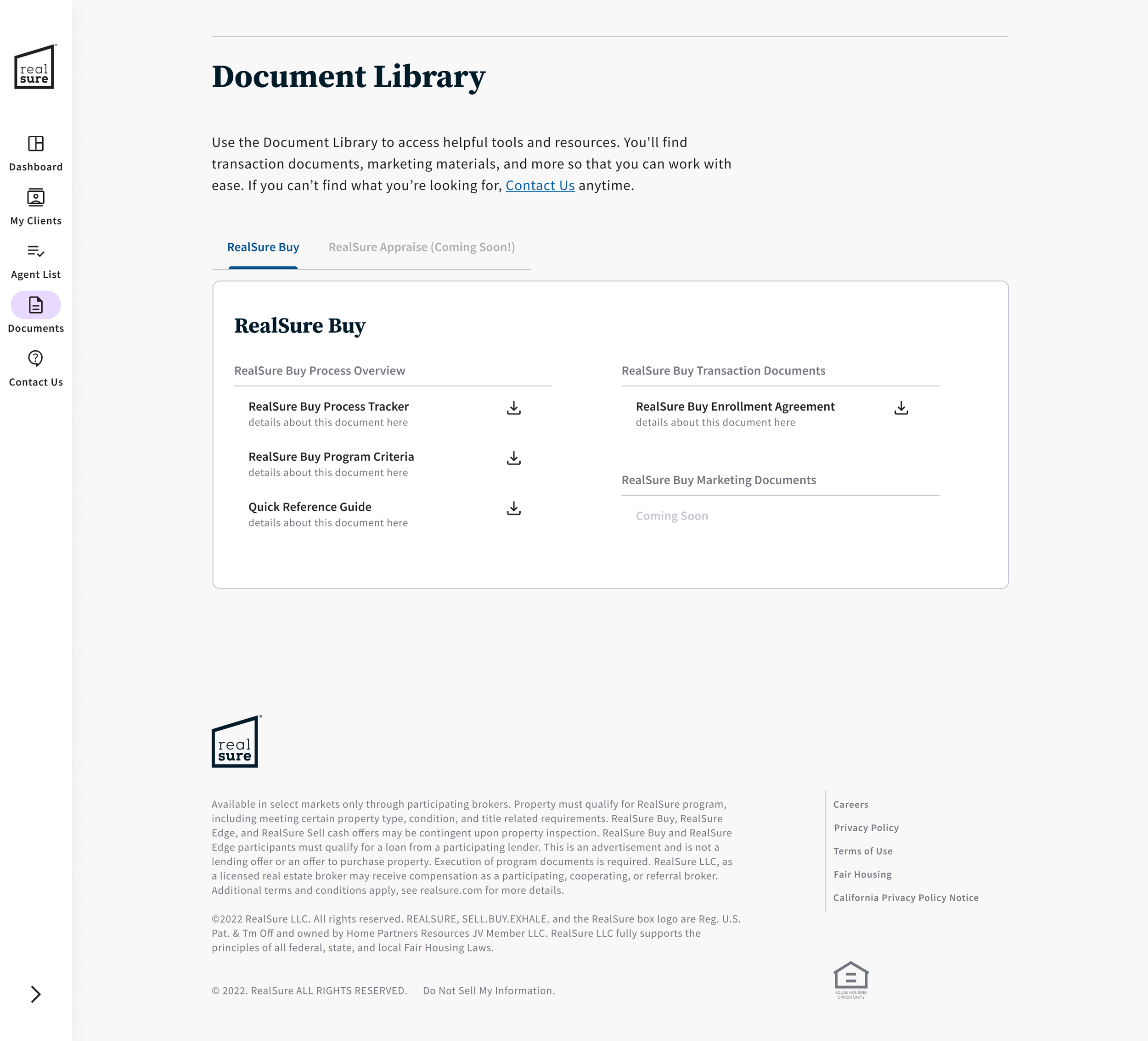Viewport: 1148px width, 1041px height.
Task: Open California Privacy Policy Notice
Action: coord(906,898)
